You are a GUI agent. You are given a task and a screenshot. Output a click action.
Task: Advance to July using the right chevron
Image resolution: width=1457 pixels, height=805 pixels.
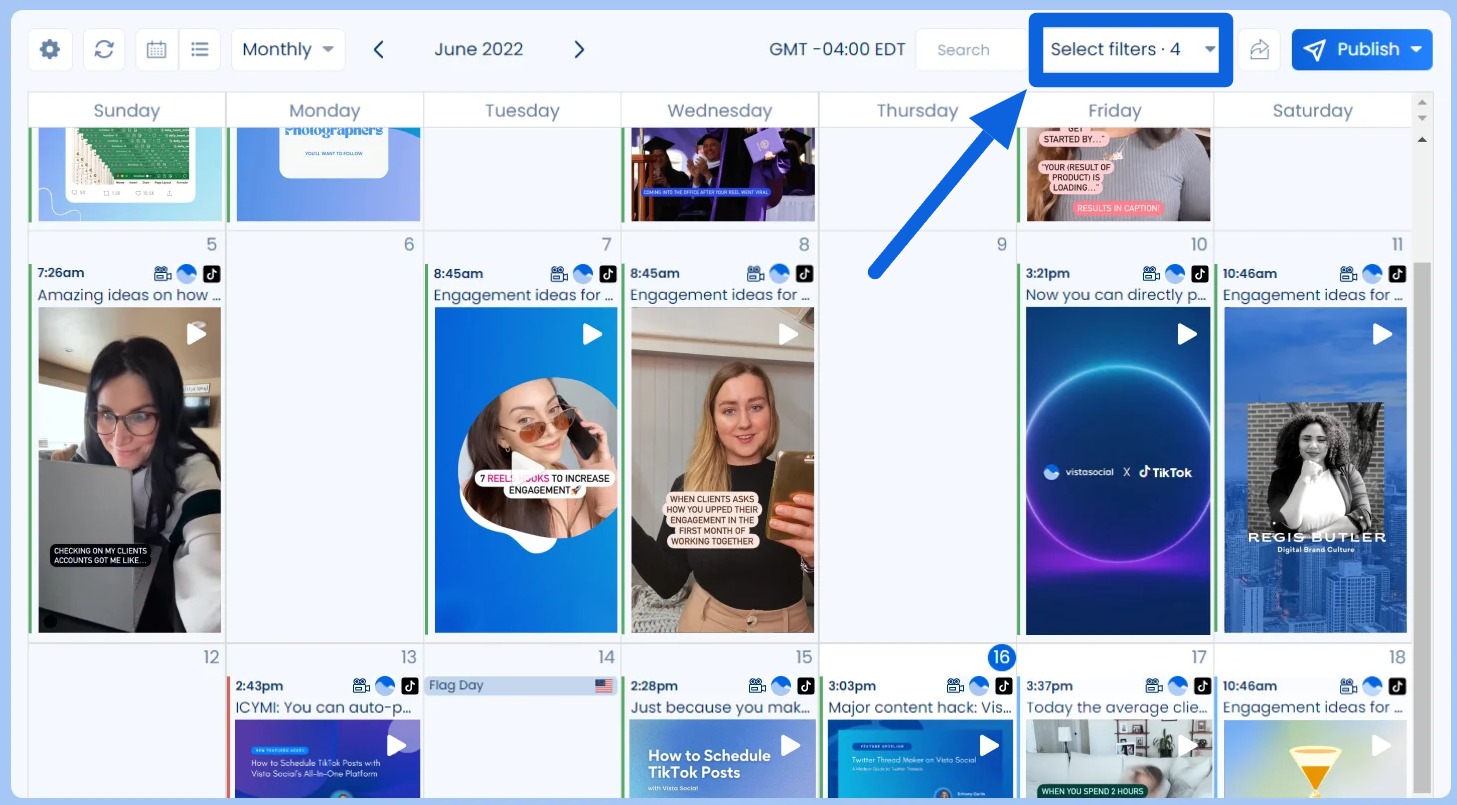pyautogui.click(x=579, y=48)
